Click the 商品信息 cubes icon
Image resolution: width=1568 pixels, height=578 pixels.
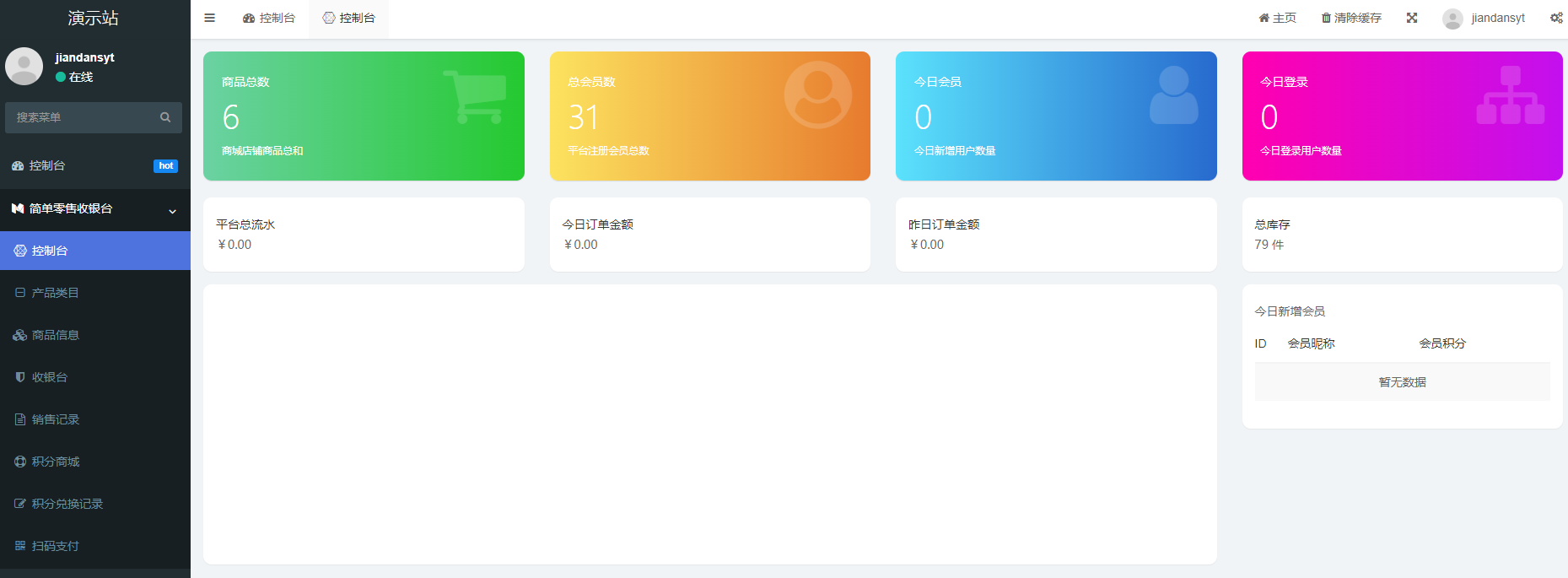pyautogui.click(x=20, y=335)
